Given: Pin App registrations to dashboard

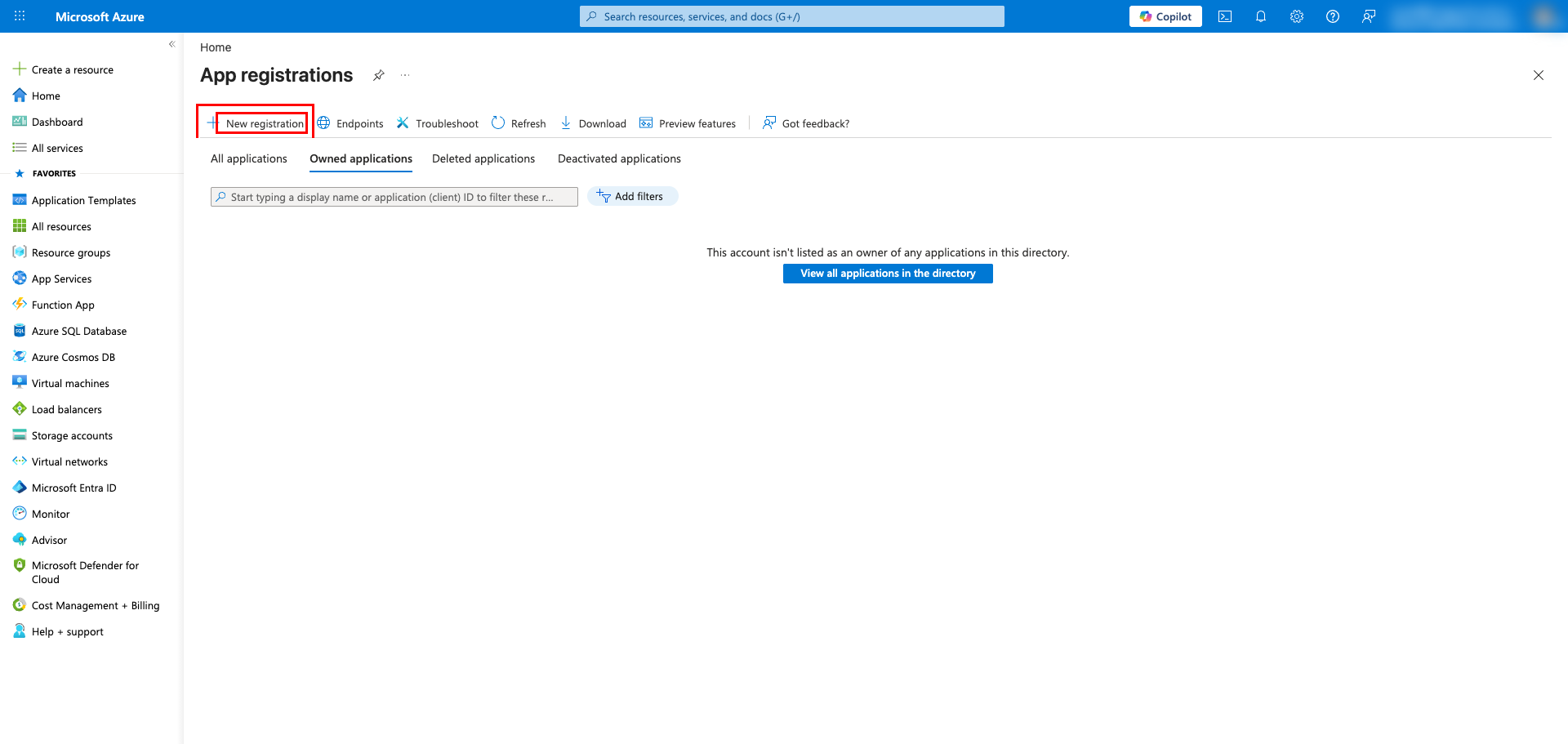Looking at the screenshot, I should pyautogui.click(x=379, y=75).
